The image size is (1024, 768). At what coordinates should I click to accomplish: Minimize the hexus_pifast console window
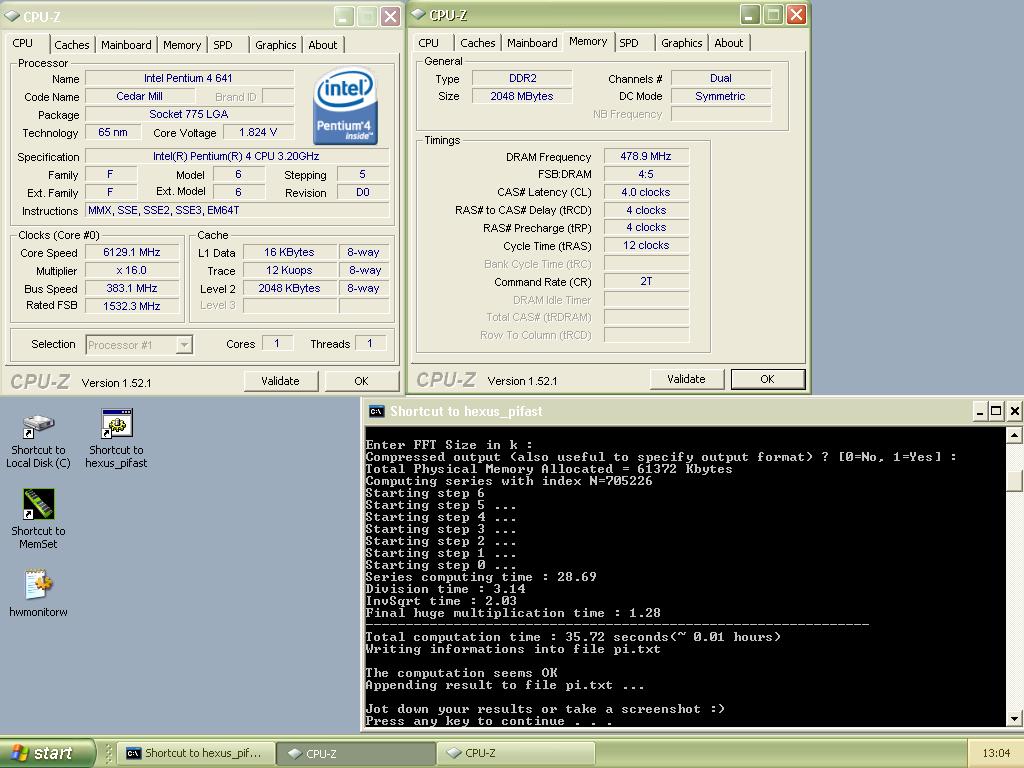(979, 411)
